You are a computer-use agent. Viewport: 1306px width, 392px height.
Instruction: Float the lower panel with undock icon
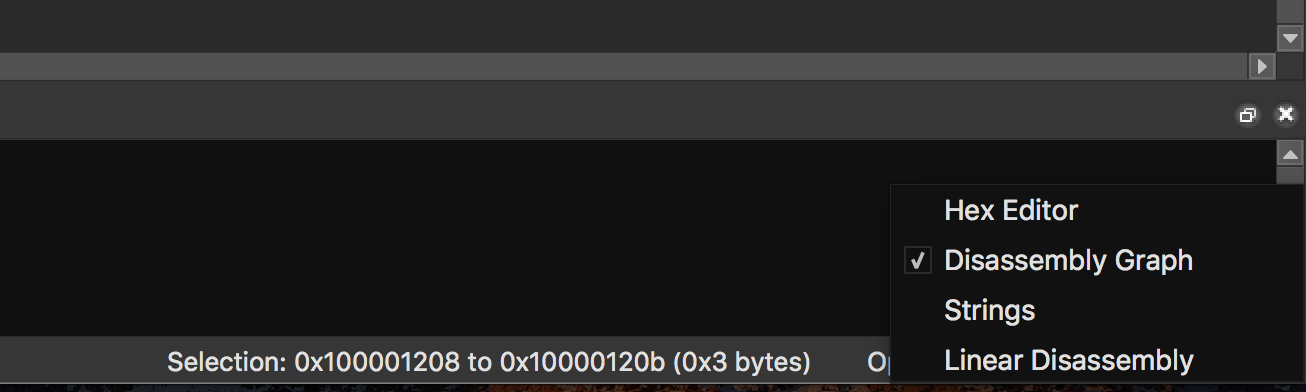1247,115
